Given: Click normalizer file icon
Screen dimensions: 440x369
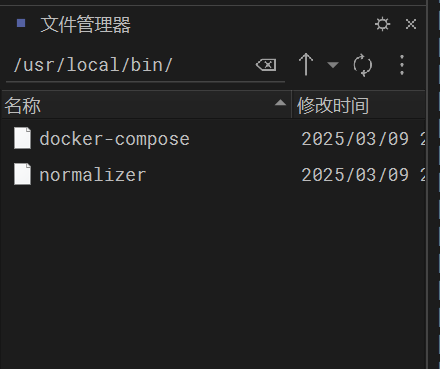Looking at the screenshot, I should point(22,174).
